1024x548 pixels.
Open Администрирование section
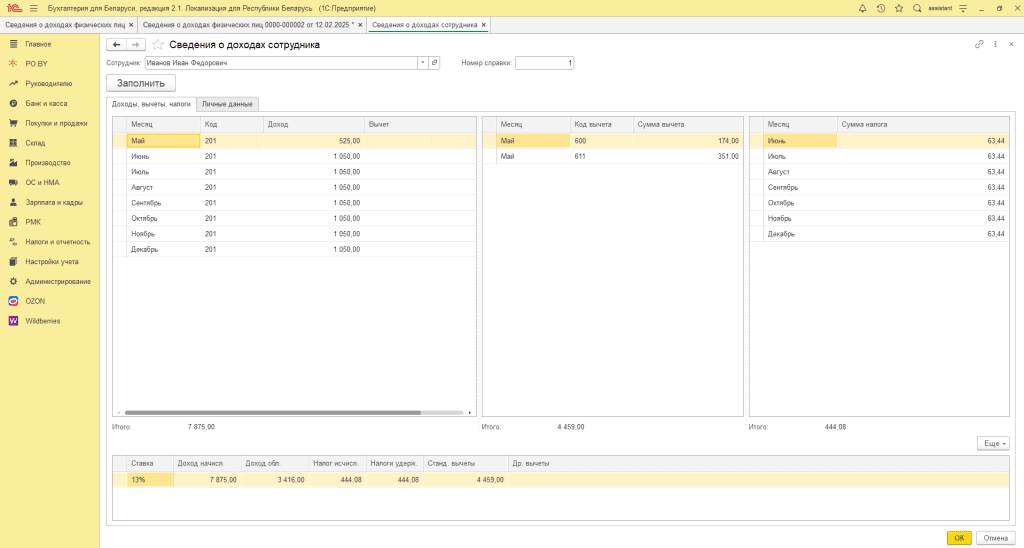click(x=57, y=282)
